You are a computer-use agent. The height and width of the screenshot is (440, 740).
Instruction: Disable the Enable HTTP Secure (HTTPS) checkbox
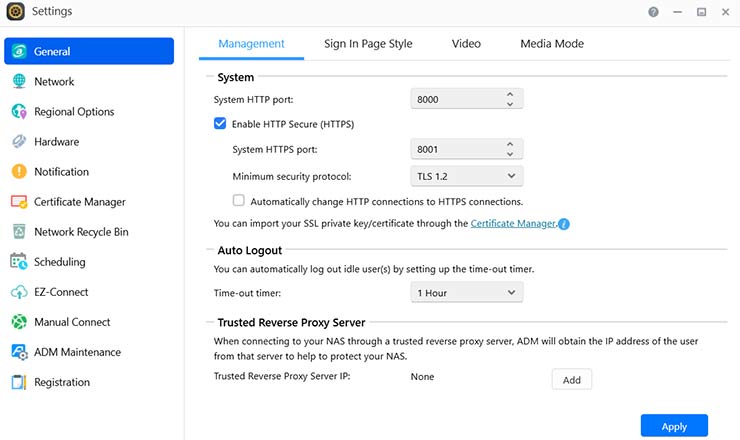click(x=220, y=124)
